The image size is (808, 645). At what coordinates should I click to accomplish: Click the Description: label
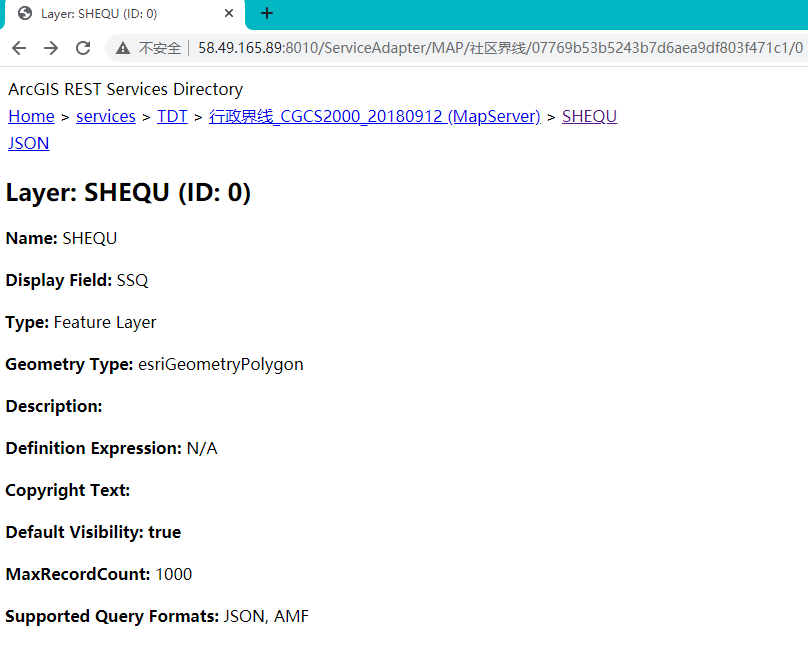coord(54,406)
